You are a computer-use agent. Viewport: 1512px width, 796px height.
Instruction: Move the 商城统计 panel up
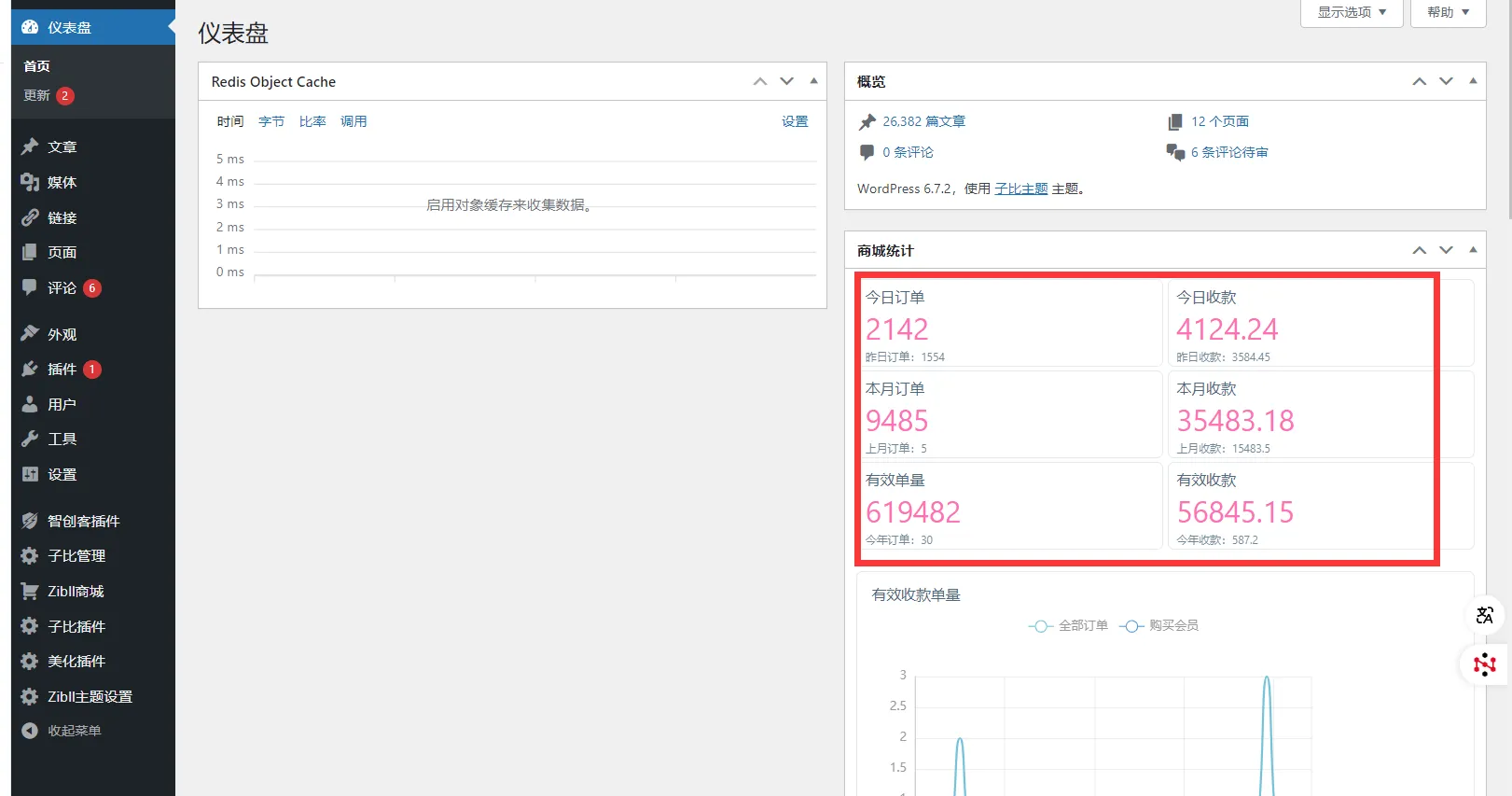click(x=1420, y=250)
